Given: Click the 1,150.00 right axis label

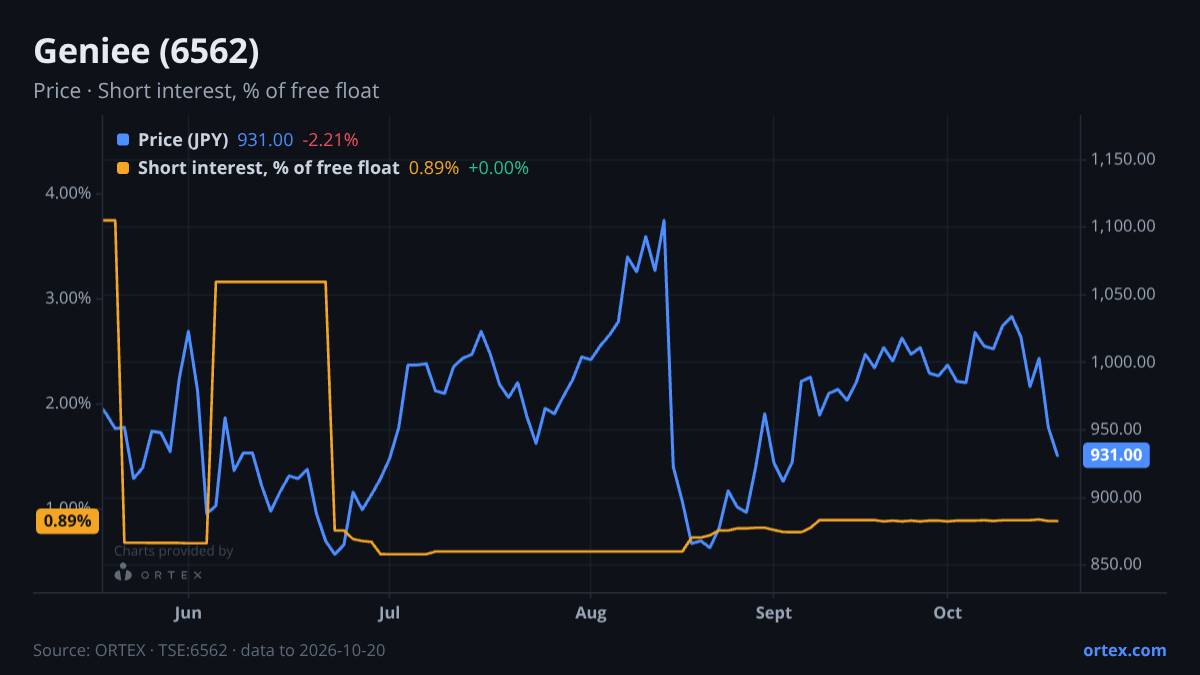Looking at the screenshot, I should 1123,159.
